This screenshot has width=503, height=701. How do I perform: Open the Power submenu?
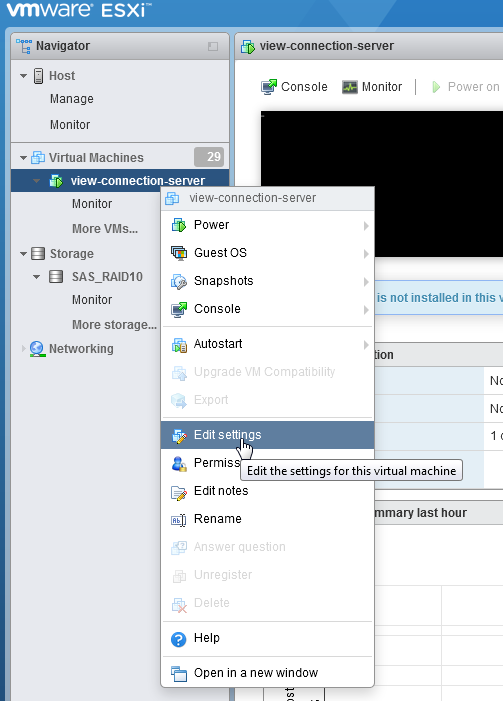(267, 225)
